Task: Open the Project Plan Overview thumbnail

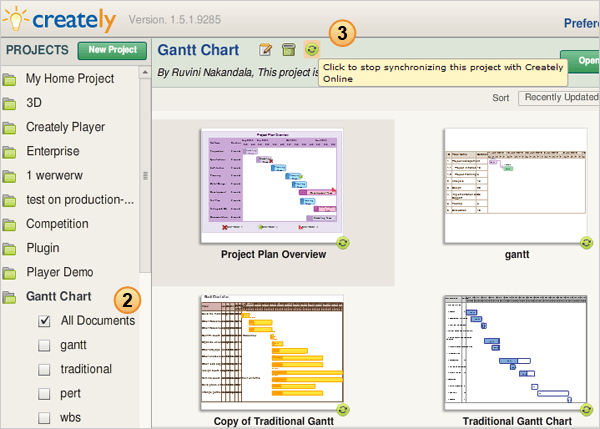Action: [x=272, y=186]
